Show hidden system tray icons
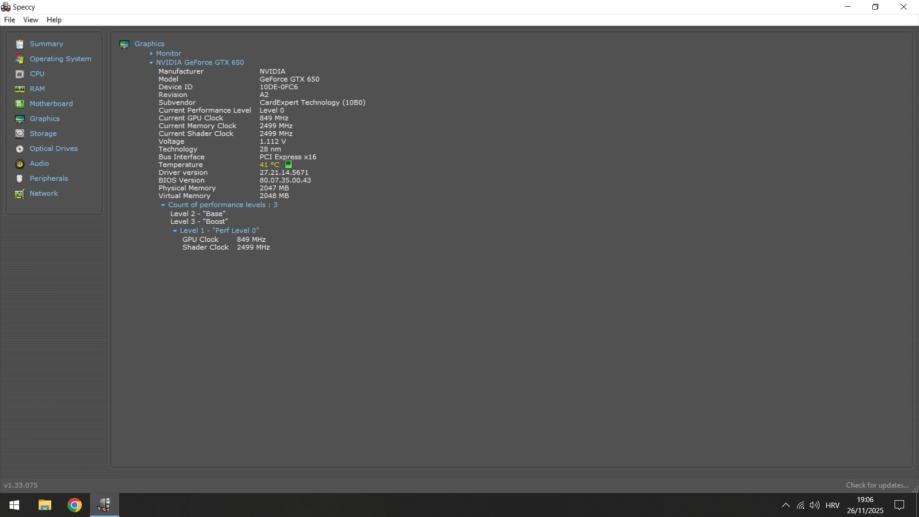 (x=785, y=505)
